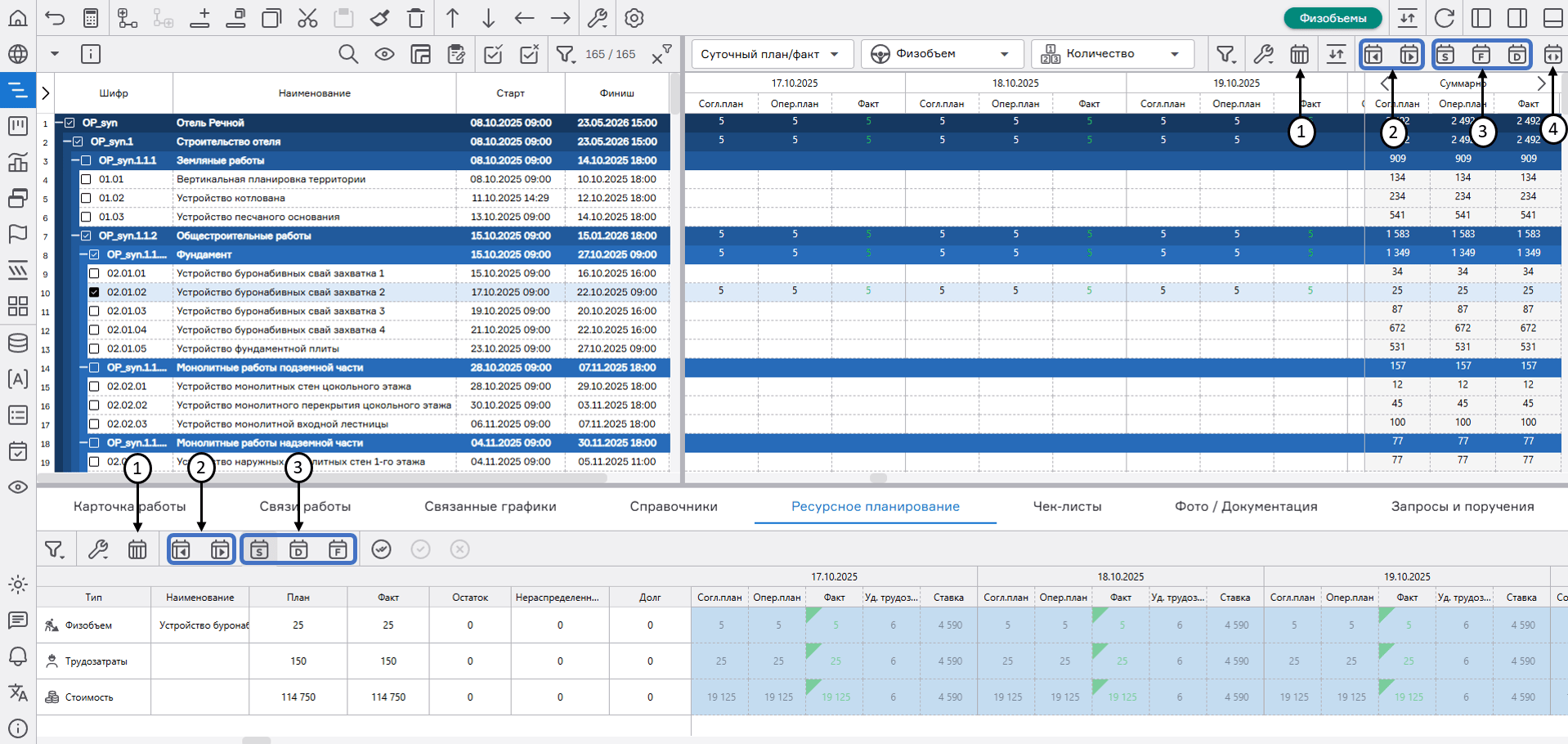Image resolution: width=1568 pixels, height=744 pixels.
Task: Click the undo arrow icon
Action: click(x=55, y=18)
